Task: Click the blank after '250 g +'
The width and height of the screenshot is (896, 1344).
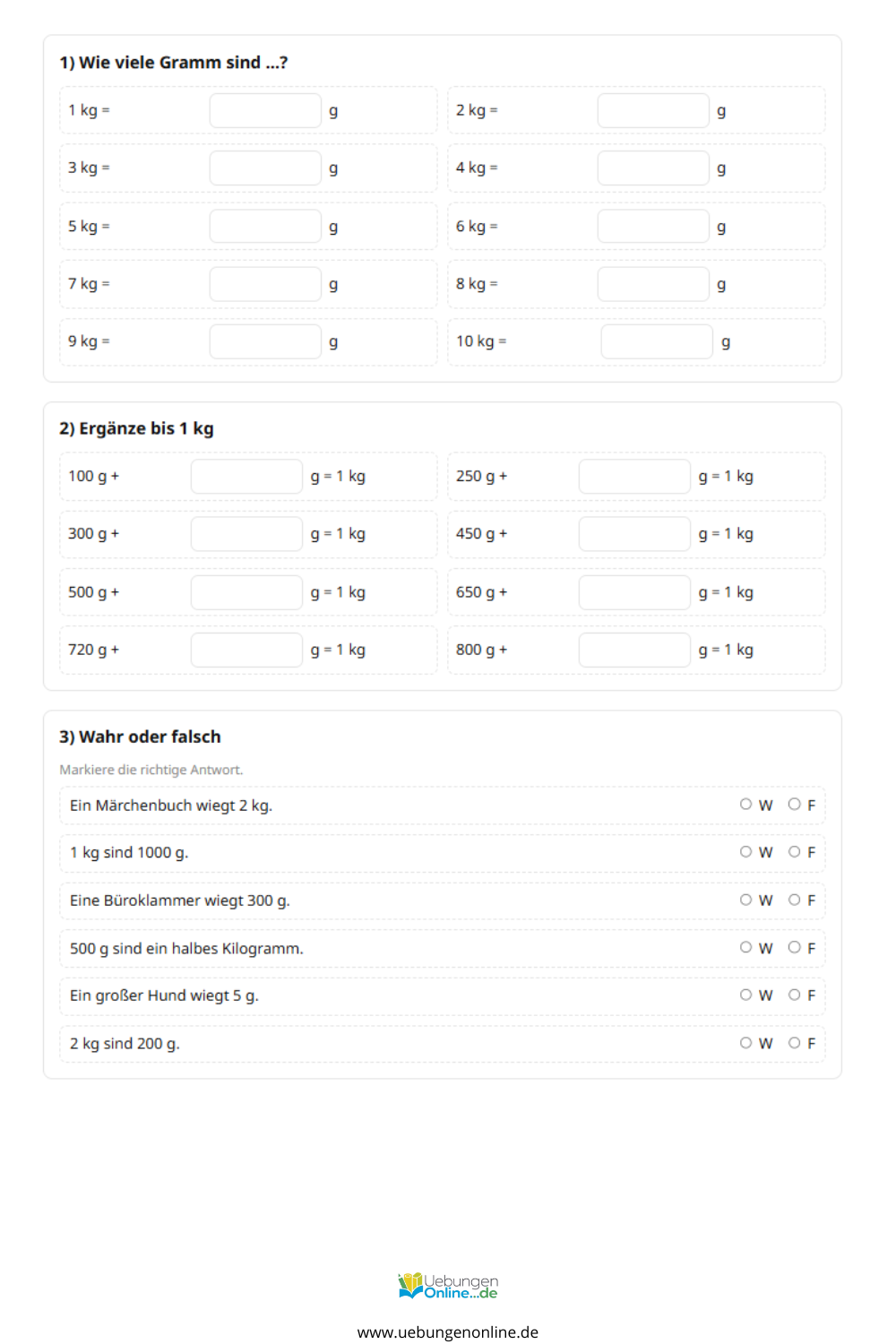Action: [634, 477]
